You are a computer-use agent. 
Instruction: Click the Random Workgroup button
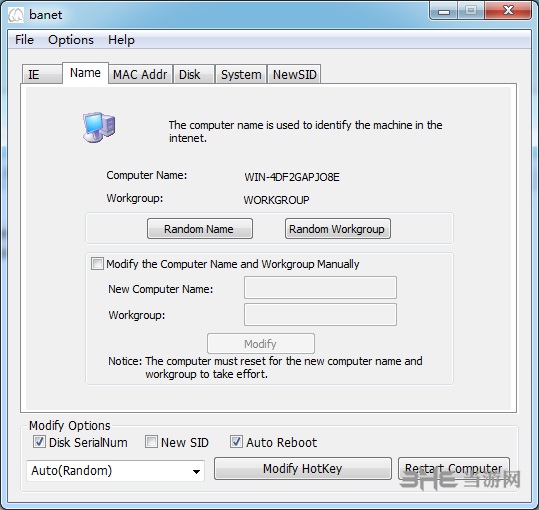[x=338, y=229]
